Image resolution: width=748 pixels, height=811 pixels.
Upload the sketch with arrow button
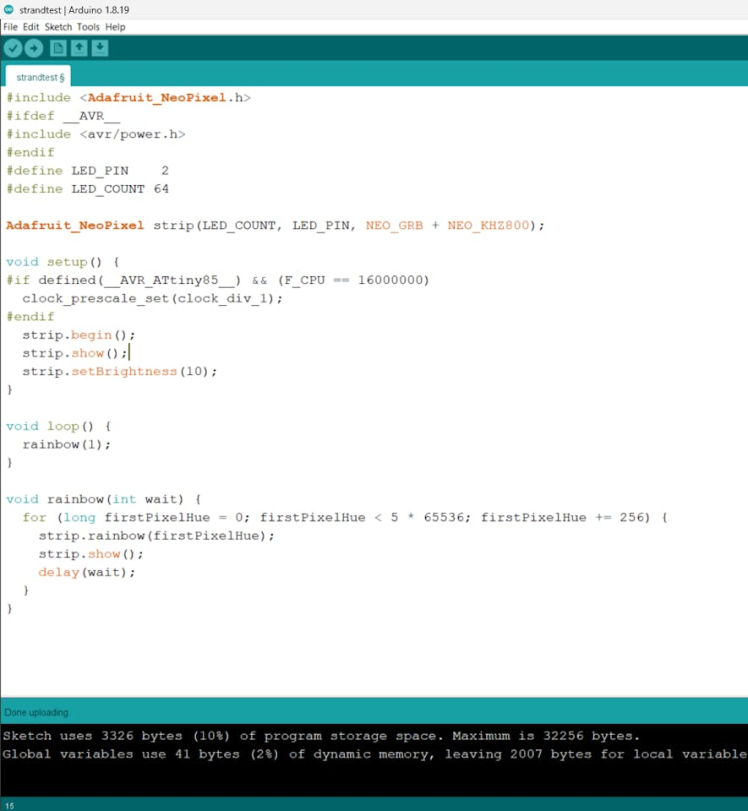pyautogui.click(x=34, y=48)
